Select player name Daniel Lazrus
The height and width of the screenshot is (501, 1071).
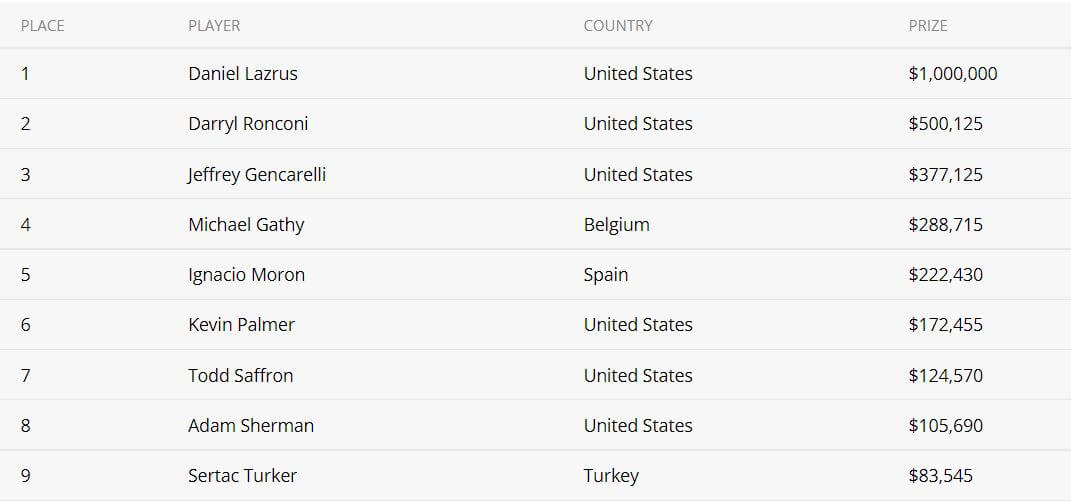tap(242, 74)
